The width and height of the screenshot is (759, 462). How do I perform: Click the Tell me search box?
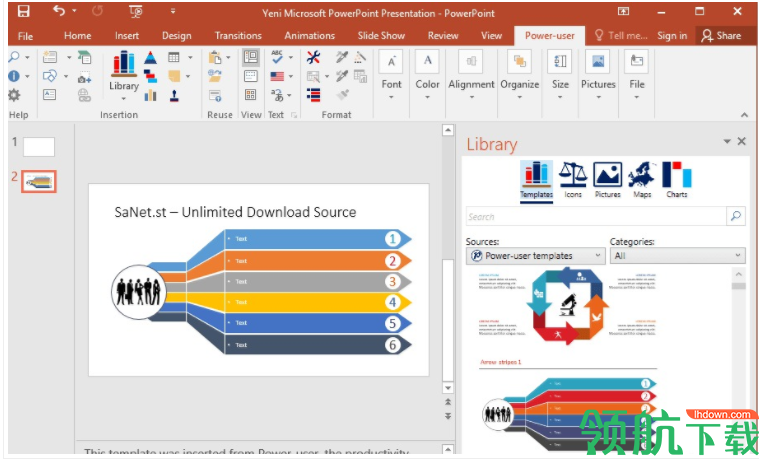pyautogui.click(x=622, y=35)
